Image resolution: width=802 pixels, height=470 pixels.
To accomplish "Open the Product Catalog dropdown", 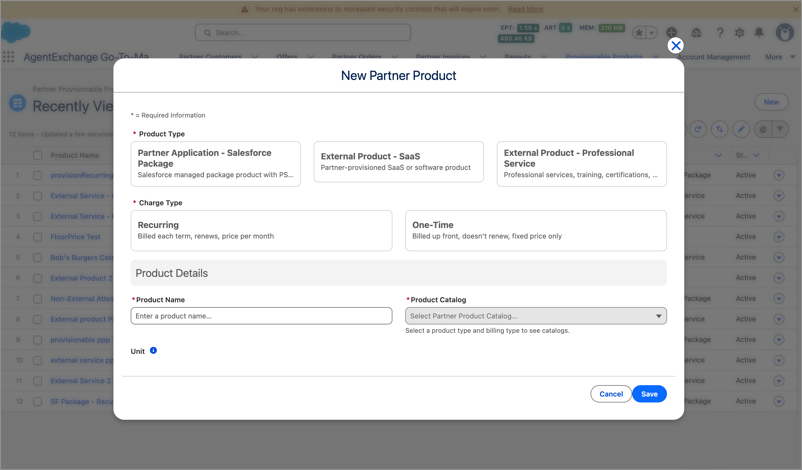I will click(x=536, y=316).
